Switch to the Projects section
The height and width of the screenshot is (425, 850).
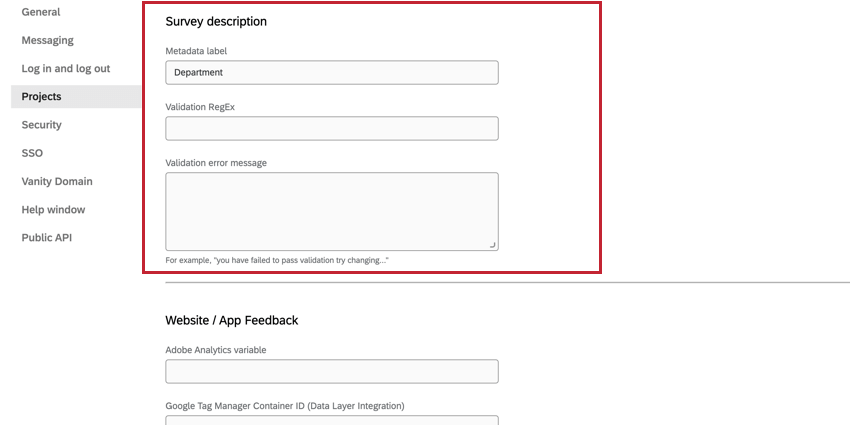tap(42, 96)
